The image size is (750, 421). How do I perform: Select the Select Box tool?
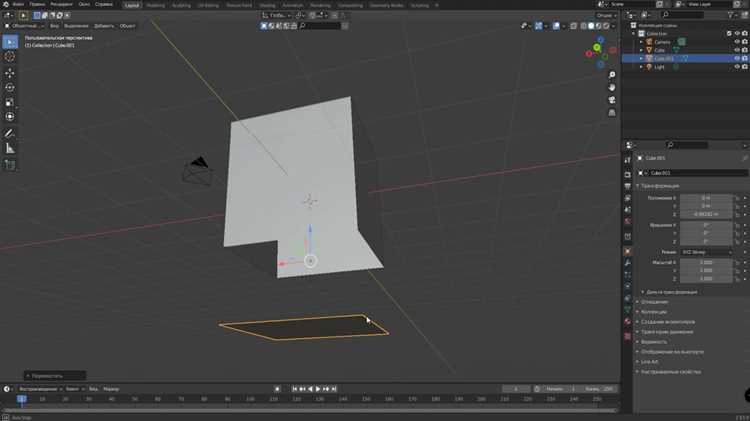click(10, 42)
